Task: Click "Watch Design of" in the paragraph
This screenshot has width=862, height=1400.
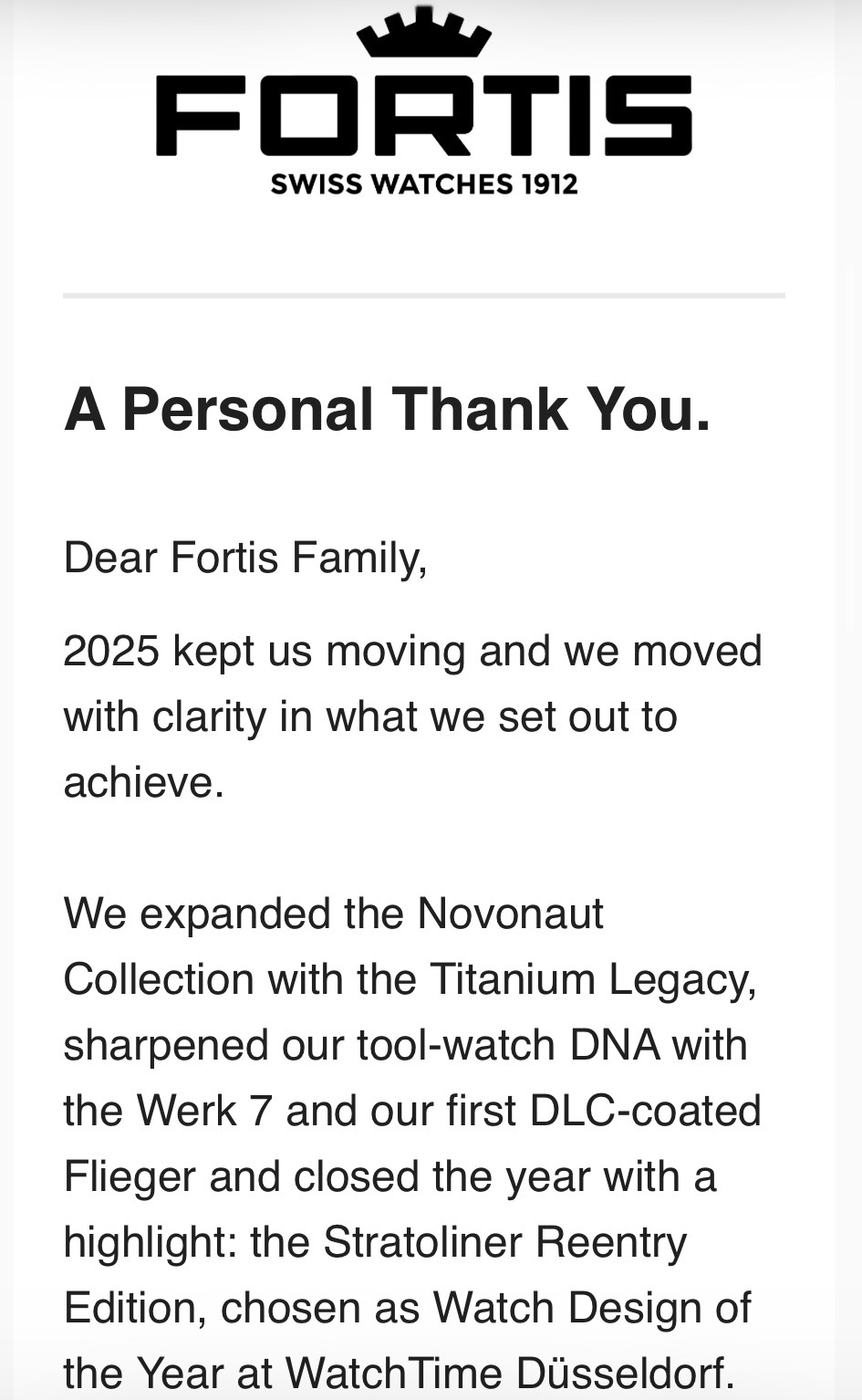Action: (592, 1308)
